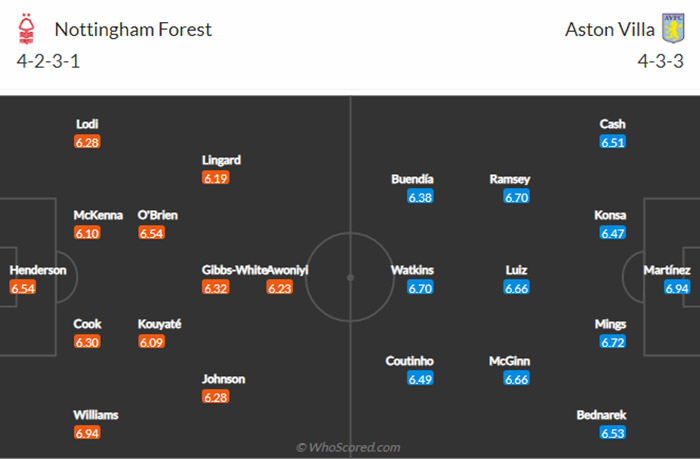The width and height of the screenshot is (700, 459).
Task: Click the WhoScored.com watermark
Action: 348,447
